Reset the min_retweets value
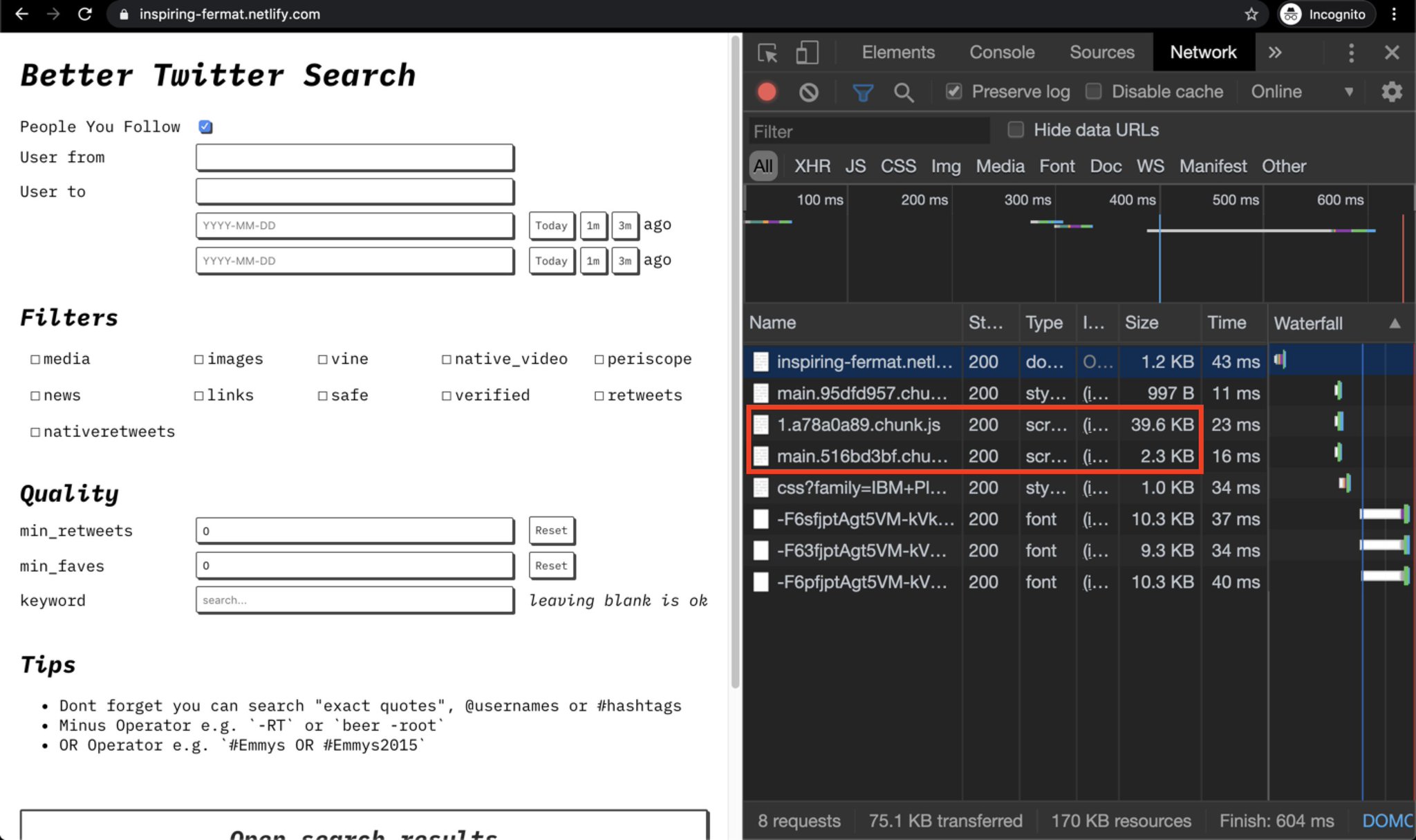The height and width of the screenshot is (840, 1416). pos(551,530)
